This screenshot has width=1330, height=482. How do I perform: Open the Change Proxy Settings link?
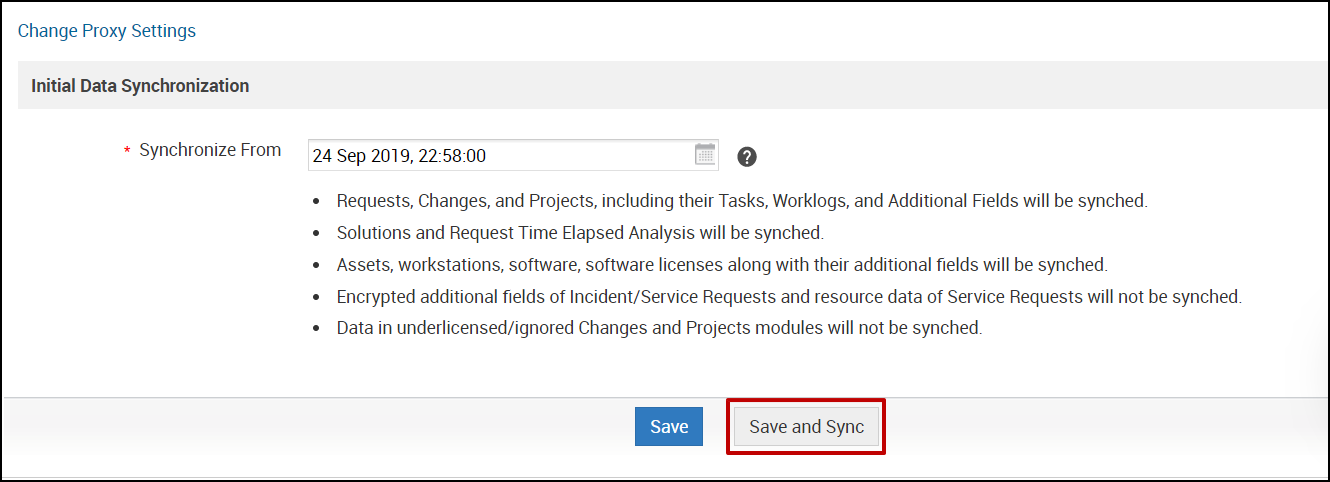tap(107, 31)
